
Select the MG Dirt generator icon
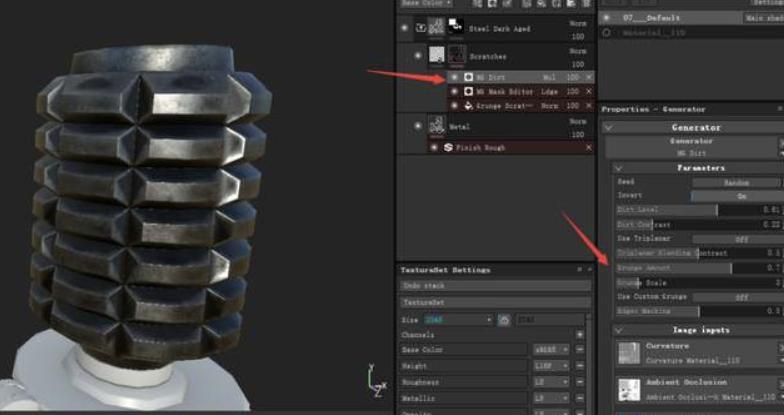point(469,76)
